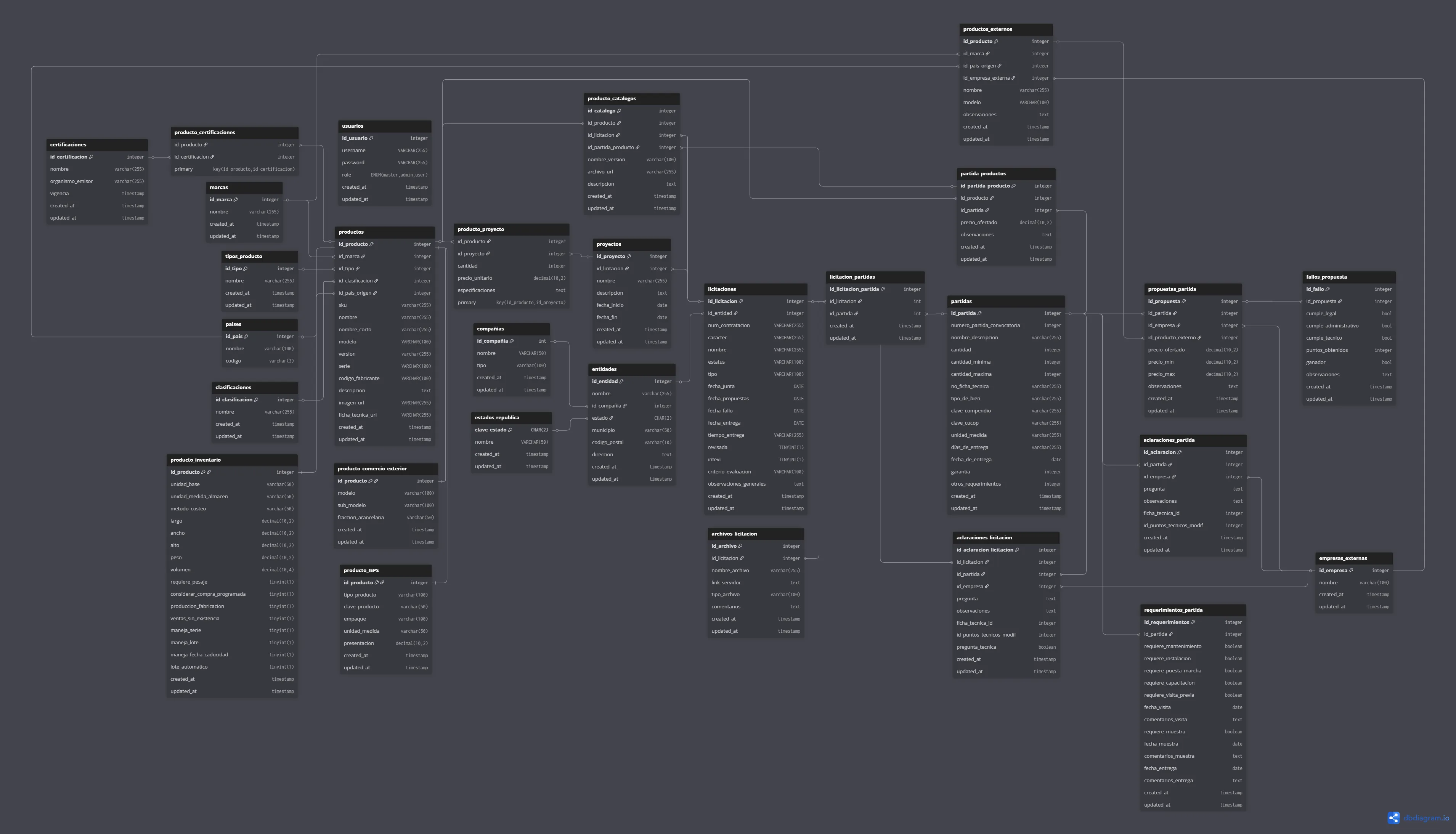Viewport: 1456px width, 834px height.
Task: Select the especificaciones field in producto_proyecto
Action: tap(512, 290)
